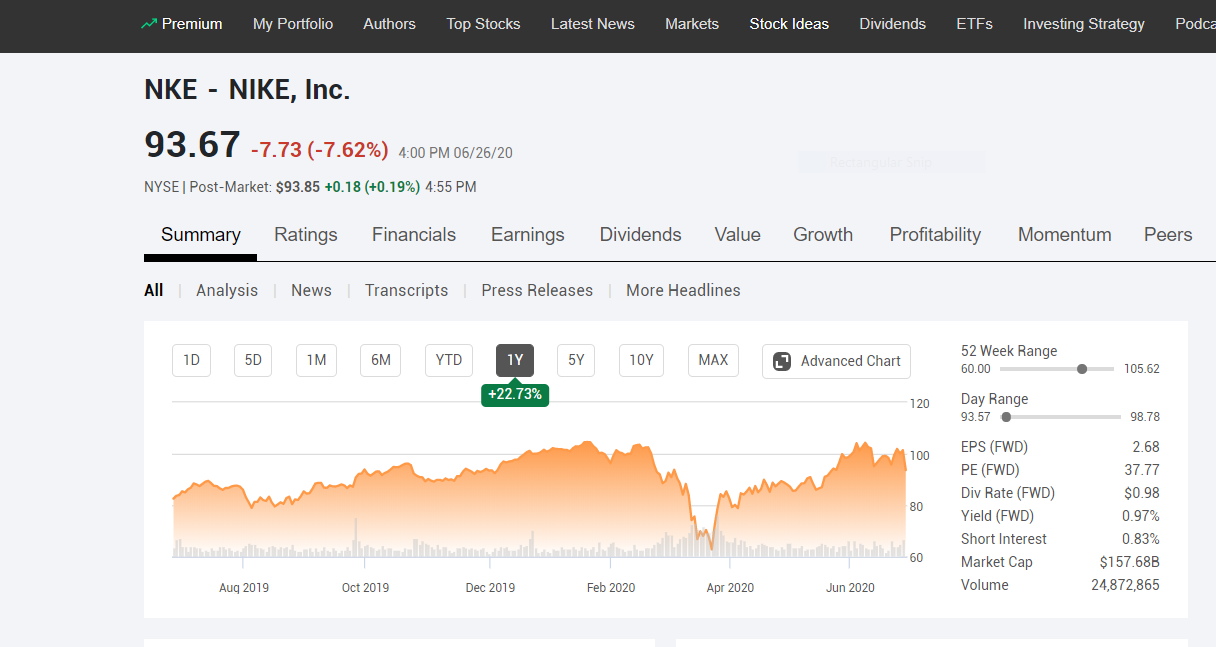Select the 5Y chart range
The image size is (1216, 647).
(576, 360)
